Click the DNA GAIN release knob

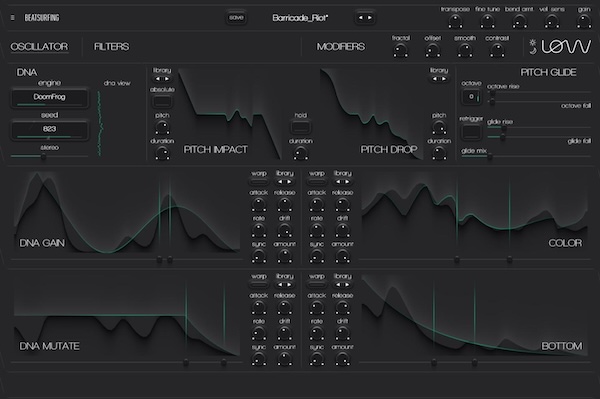(284, 205)
